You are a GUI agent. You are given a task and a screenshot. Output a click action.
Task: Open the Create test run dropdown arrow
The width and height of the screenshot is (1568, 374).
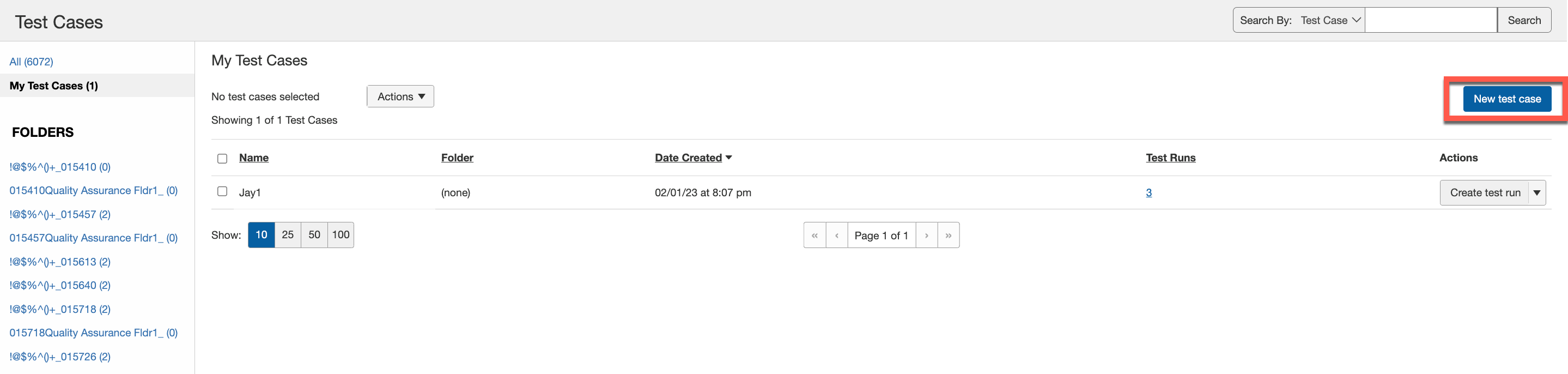[x=1537, y=192]
